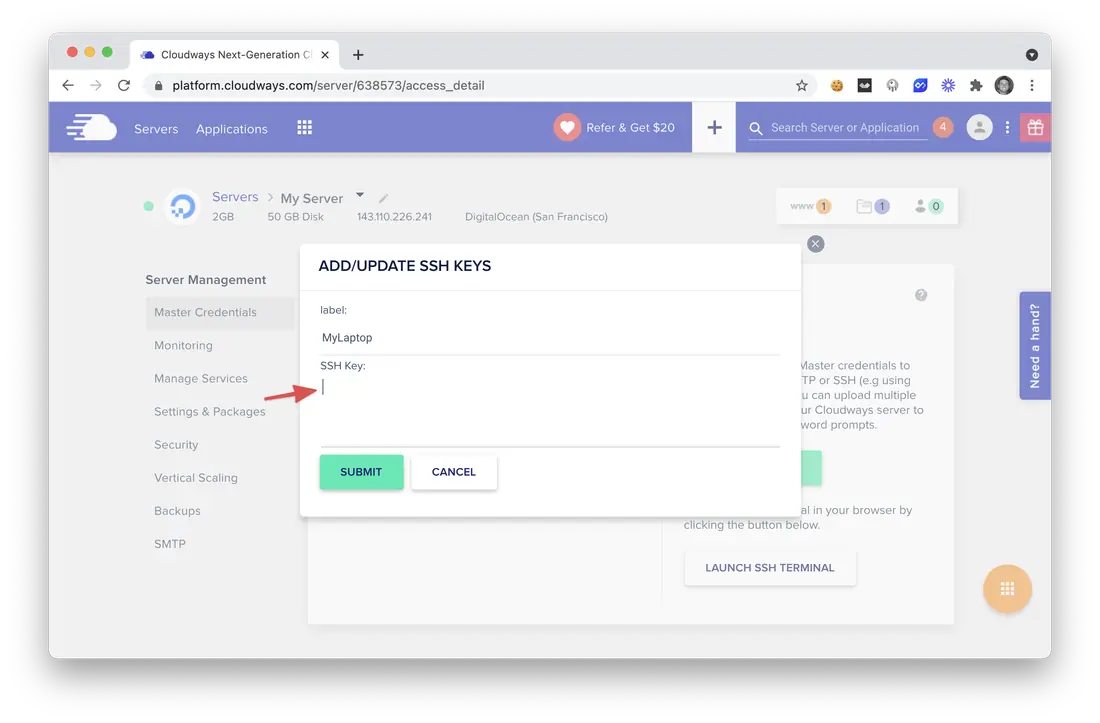Select Settings & Packages in the sidebar
This screenshot has height=723, width=1100.
pos(210,412)
